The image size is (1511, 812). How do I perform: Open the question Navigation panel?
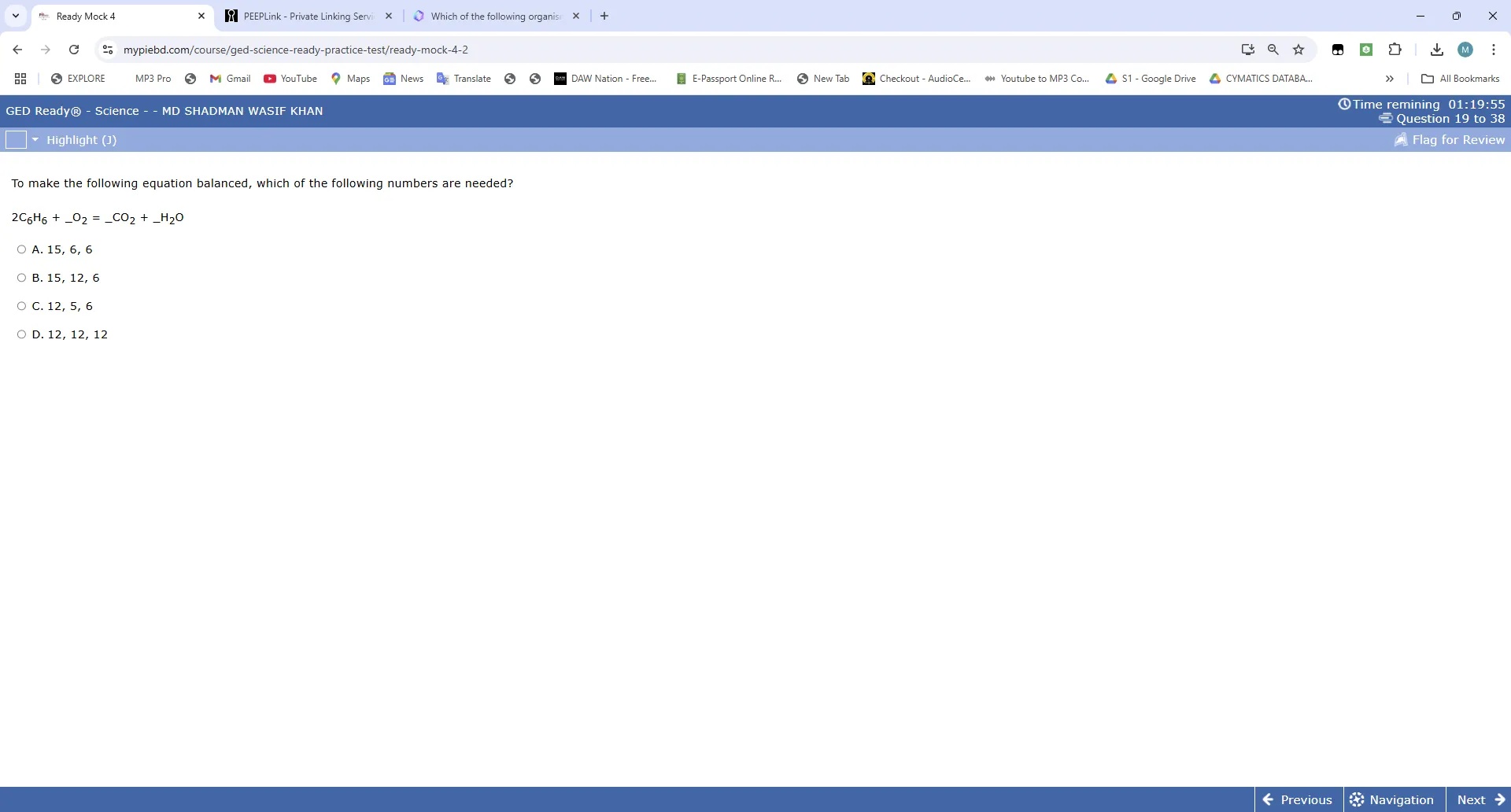pos(1394,799)
